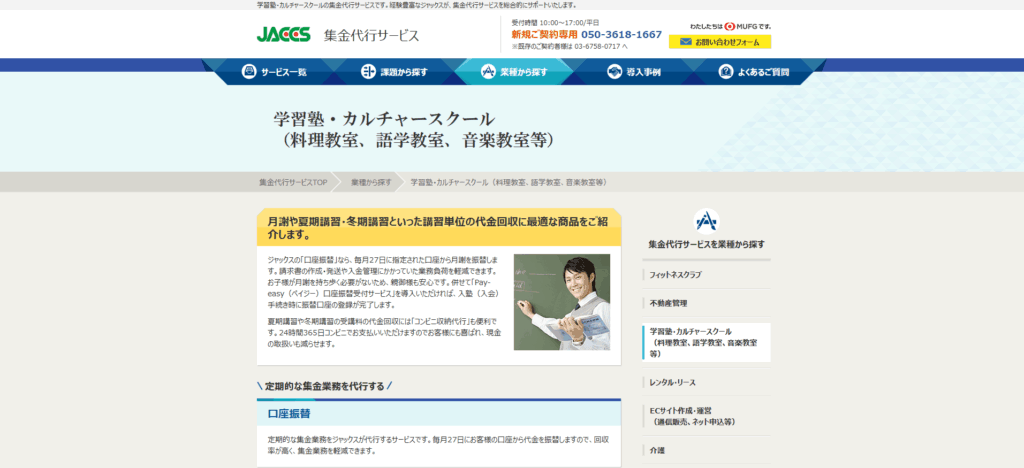Click the 業種から探す nav icon
The height and width of the screenshot is (468, 1024).
pyautogui.click(x=488, y=72)
